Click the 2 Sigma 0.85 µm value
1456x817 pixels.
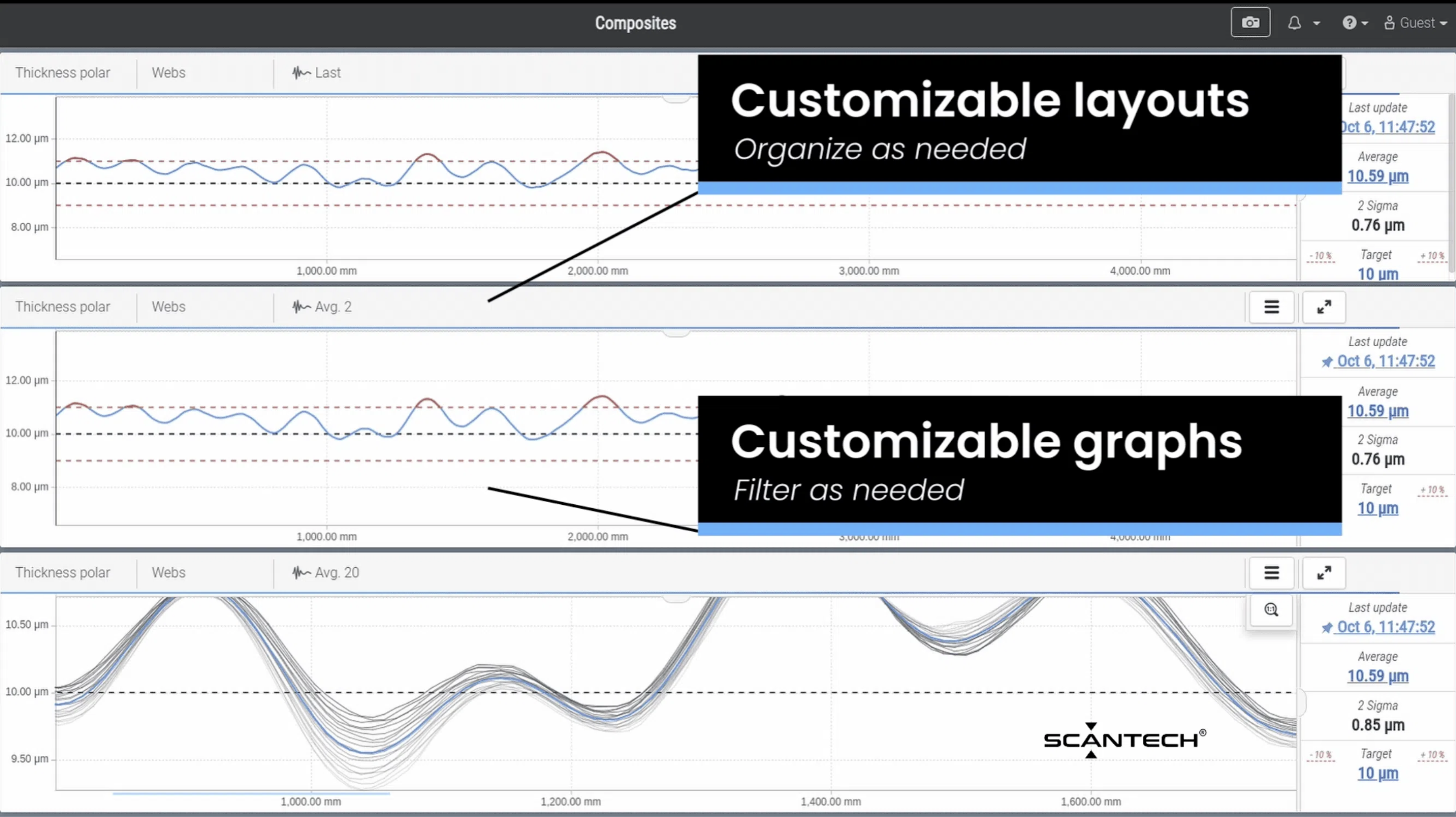click(x=1378, y=725)
